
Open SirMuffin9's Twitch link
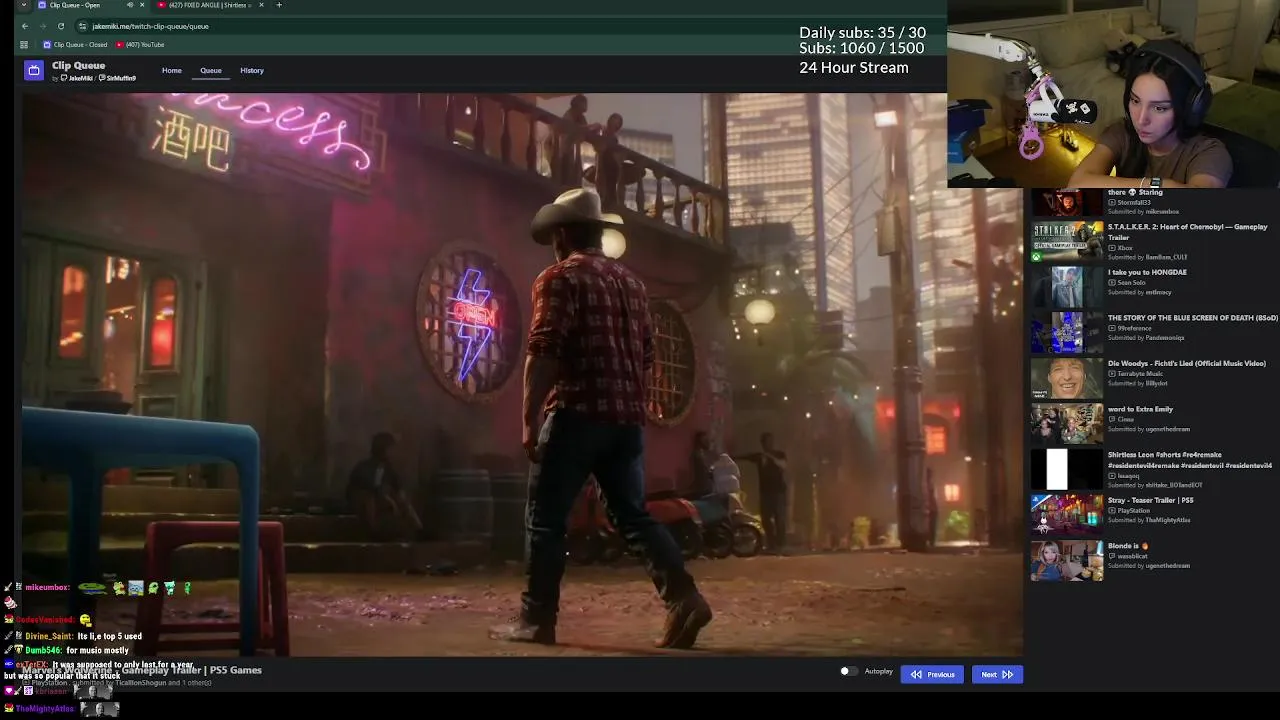pos(118,78)
